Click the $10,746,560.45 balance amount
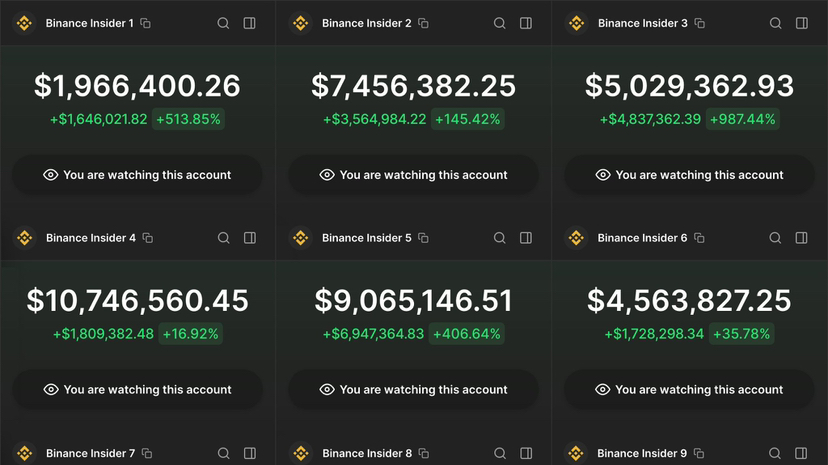Viewport: 828px width, 465px height. pos(138,300)
